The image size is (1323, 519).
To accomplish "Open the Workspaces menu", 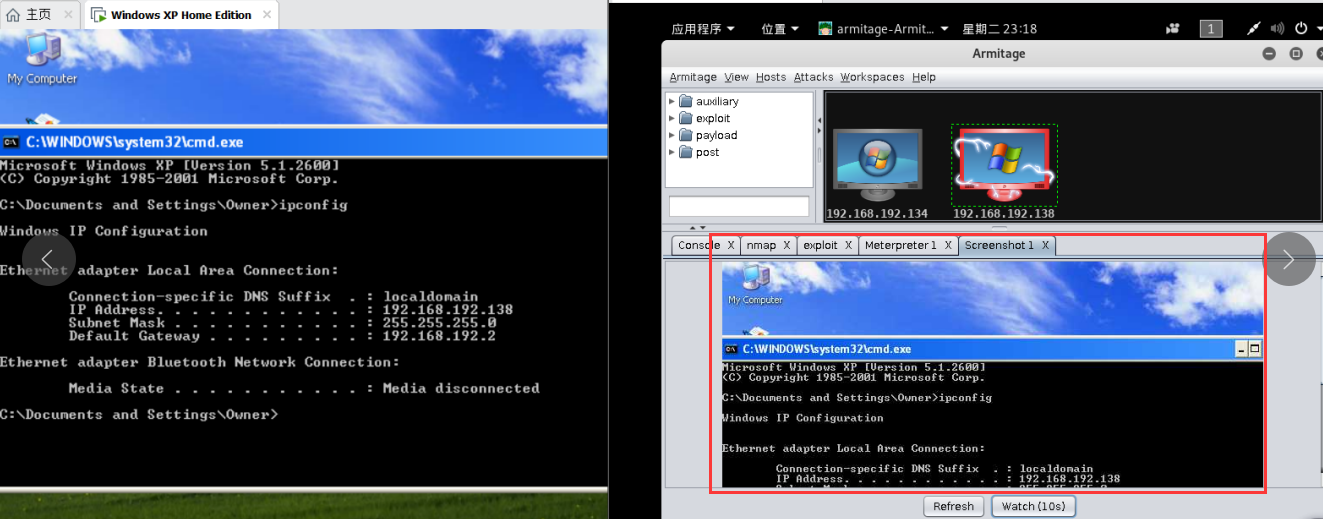I will point(872,77).
